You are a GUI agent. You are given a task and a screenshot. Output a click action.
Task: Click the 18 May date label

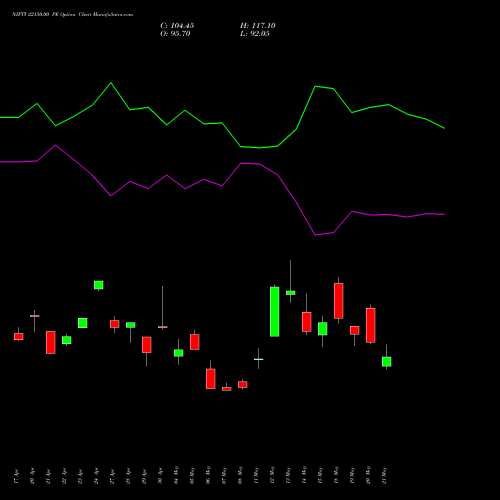(x=336, y=475)
